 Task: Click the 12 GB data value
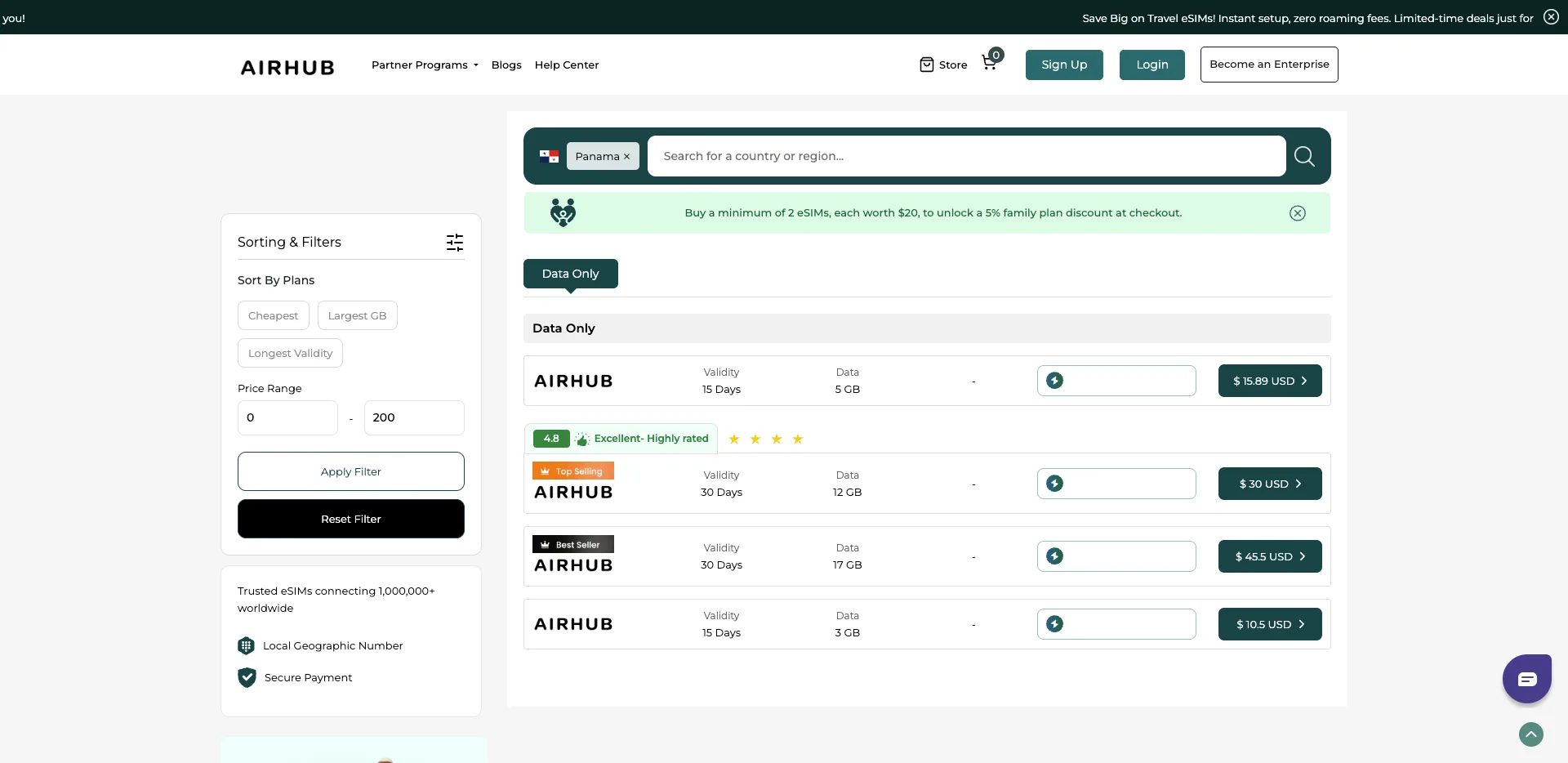tap(848, 493)
